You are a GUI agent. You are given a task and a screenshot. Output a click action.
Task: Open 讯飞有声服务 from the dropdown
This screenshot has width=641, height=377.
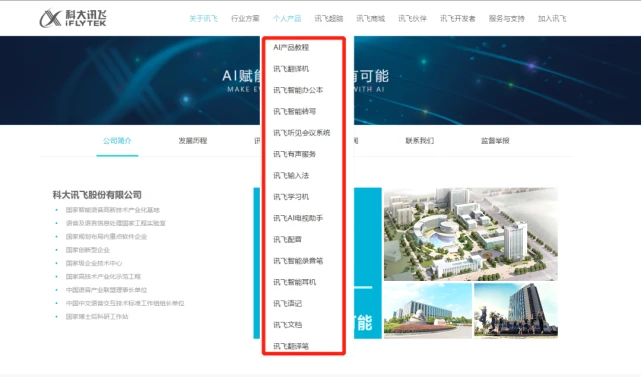coord(294,154)
